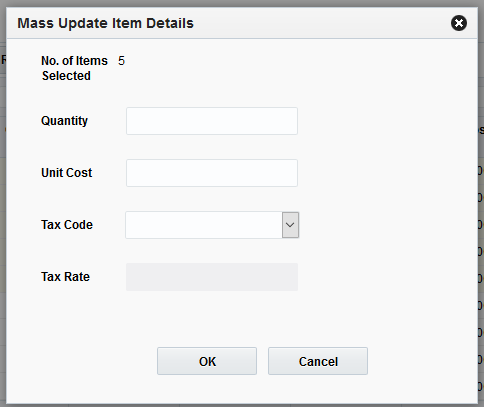The height and width of the screenshot is (407, 484).
Task: Click the Mass Update Item Details title
Action: click(105, 23)
